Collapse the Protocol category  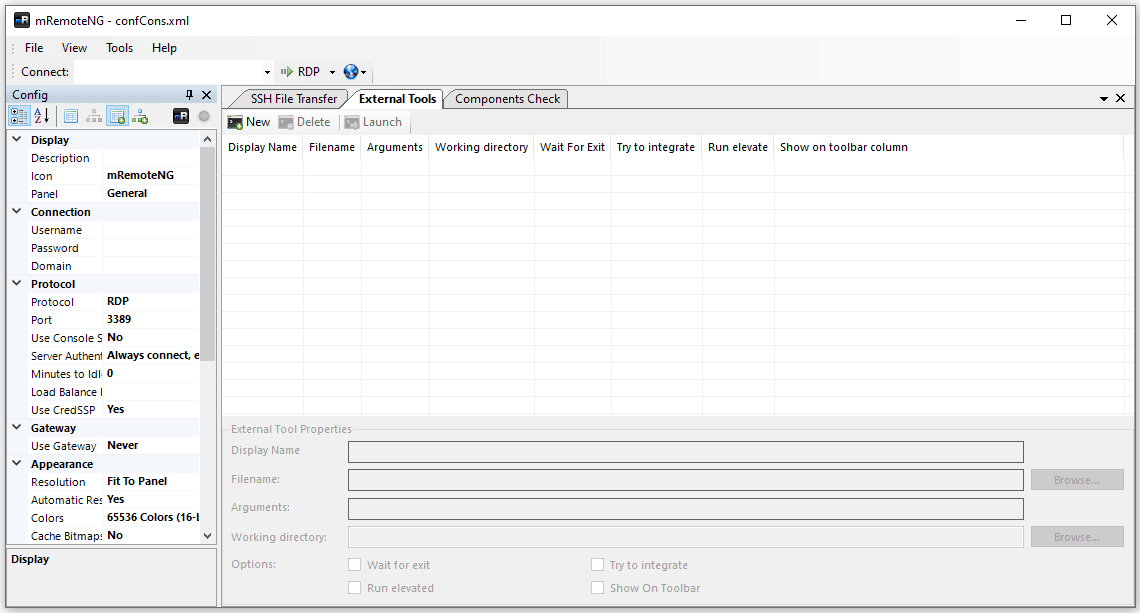click(x=17, y=283)
